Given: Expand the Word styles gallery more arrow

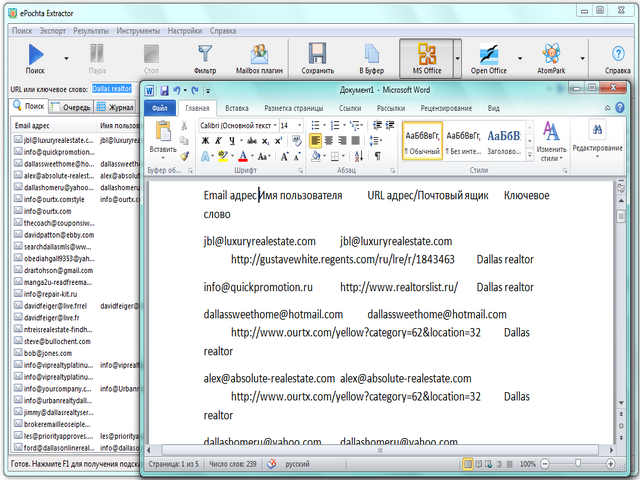Looking at the screenshot, I should tap(529, 156).
